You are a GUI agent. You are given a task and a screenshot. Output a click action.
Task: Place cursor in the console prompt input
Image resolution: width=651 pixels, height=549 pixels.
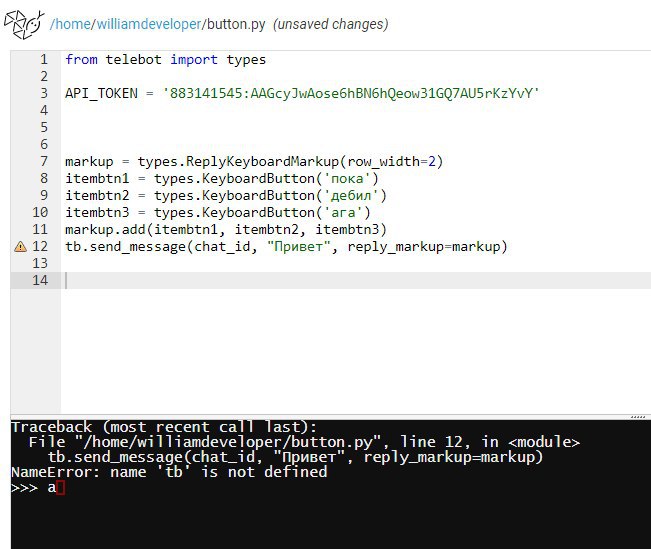click(x=60, y=488)
